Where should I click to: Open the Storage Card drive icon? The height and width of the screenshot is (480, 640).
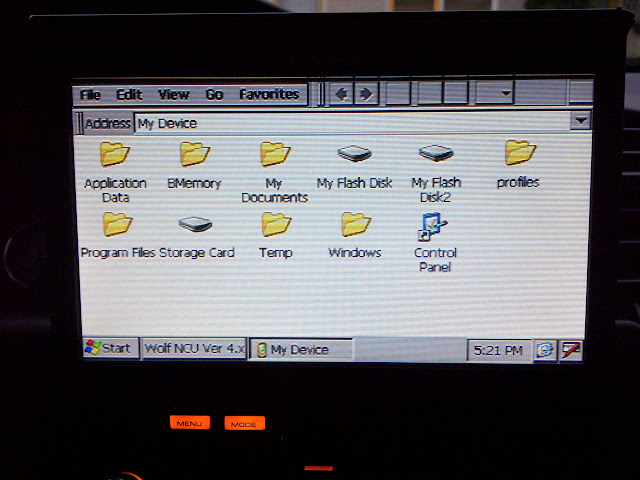tap(195, 224)
